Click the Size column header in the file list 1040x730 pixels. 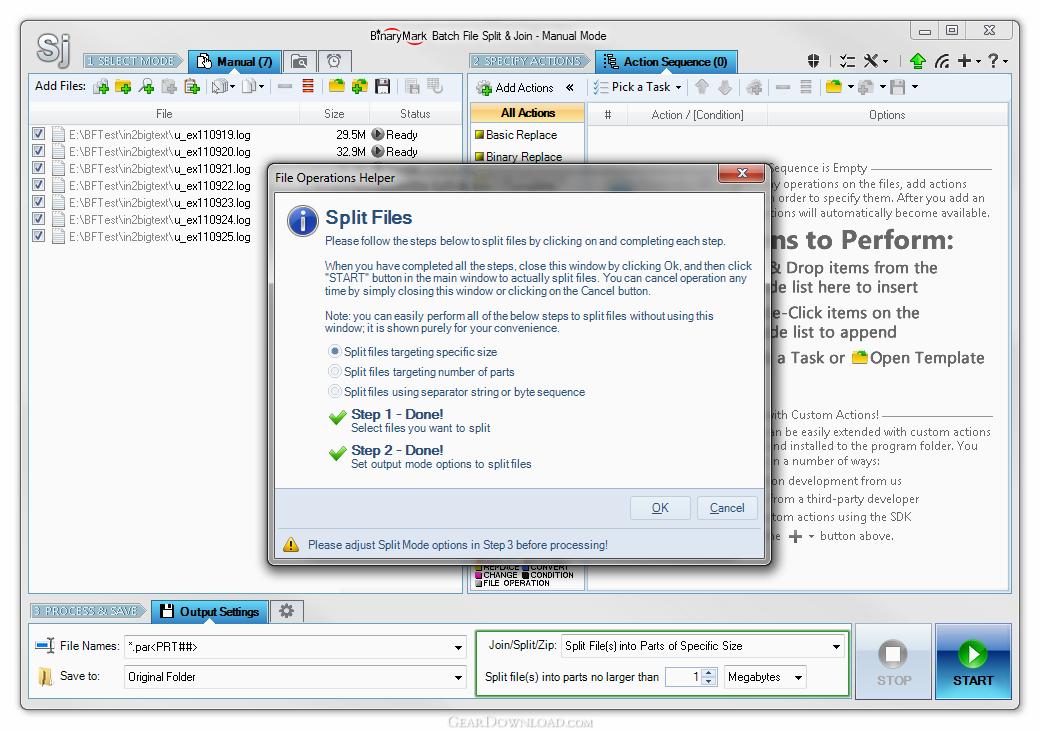pyautogui.click(x=334, y=114)
